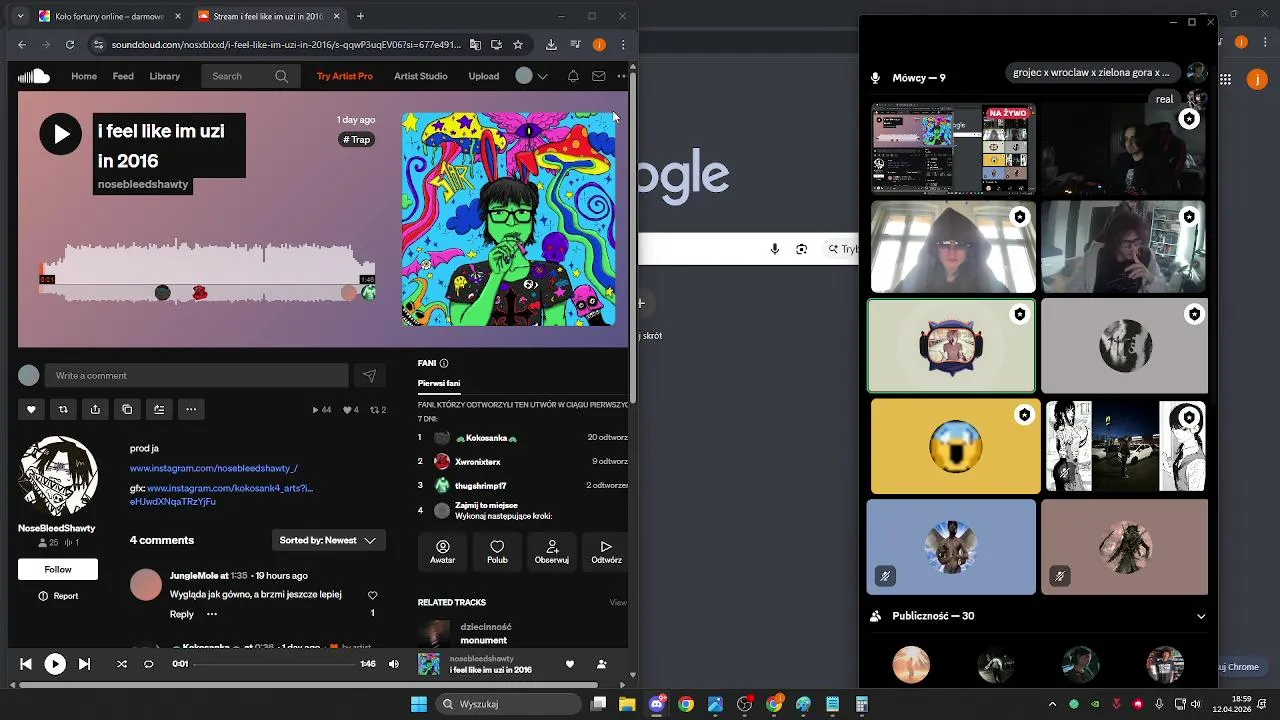Reload the SoundCloud page
This screenshot has height=720, width=1280.
70,44
